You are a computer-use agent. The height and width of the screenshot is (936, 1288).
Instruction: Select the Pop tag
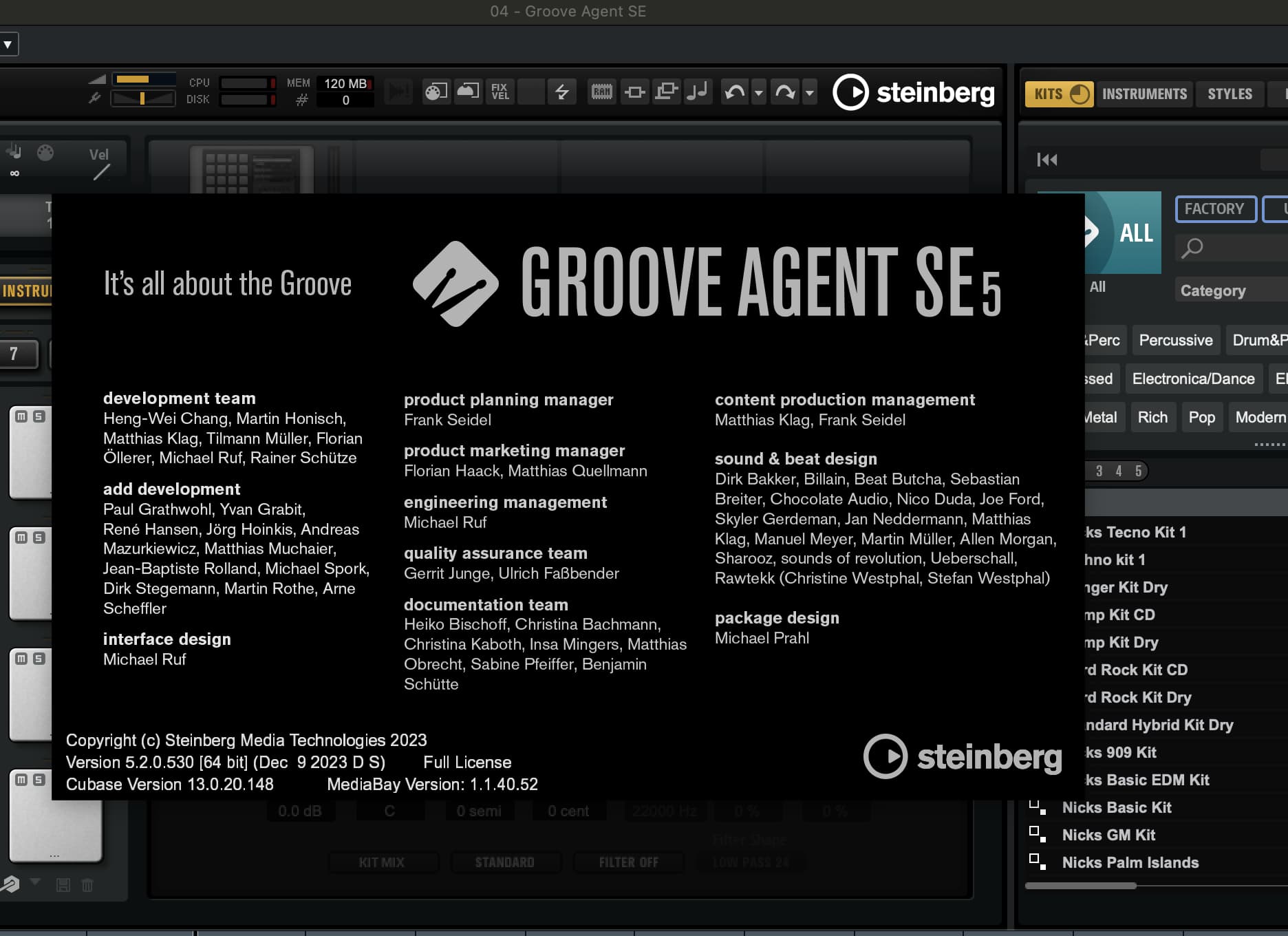click(1201, 417)
